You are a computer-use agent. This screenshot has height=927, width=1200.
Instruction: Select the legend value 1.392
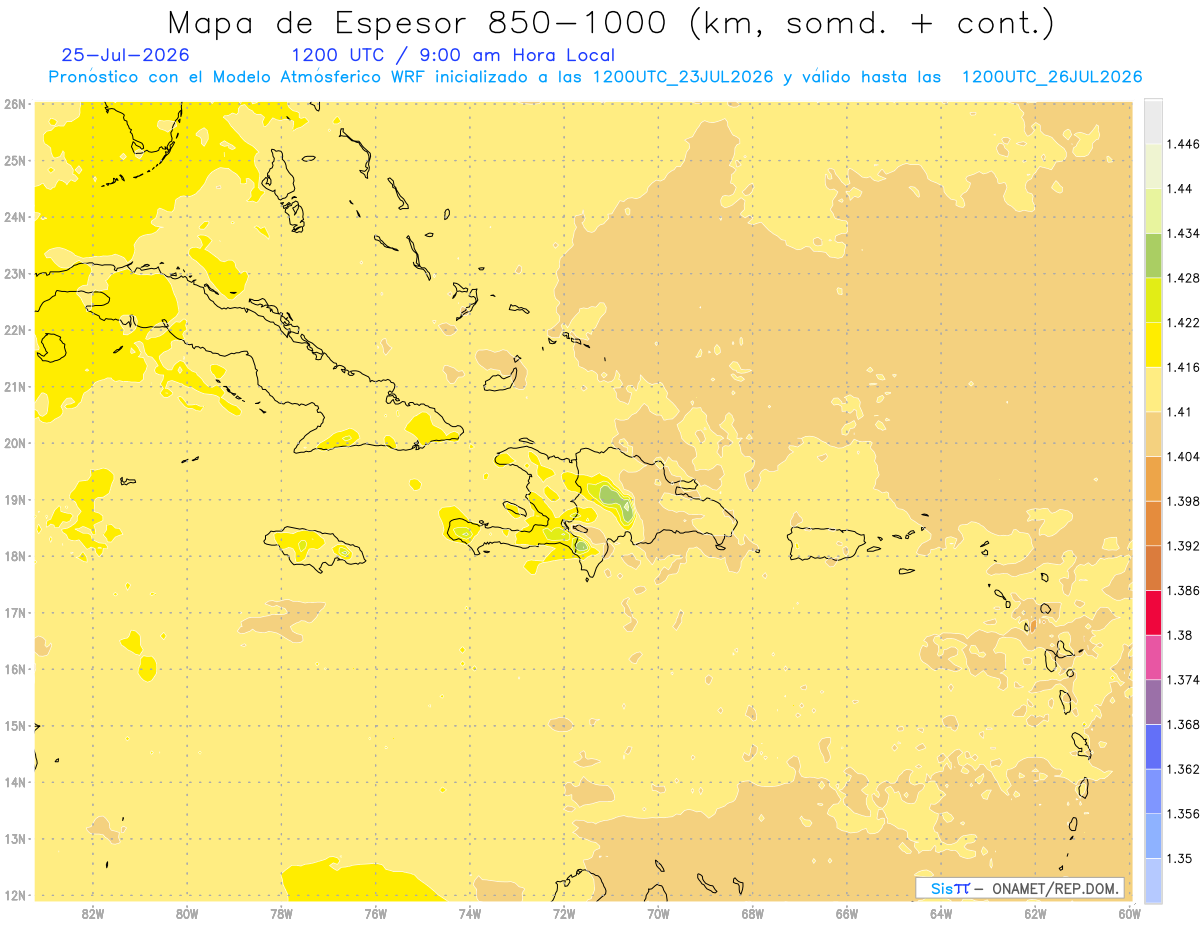point(1183,546)
